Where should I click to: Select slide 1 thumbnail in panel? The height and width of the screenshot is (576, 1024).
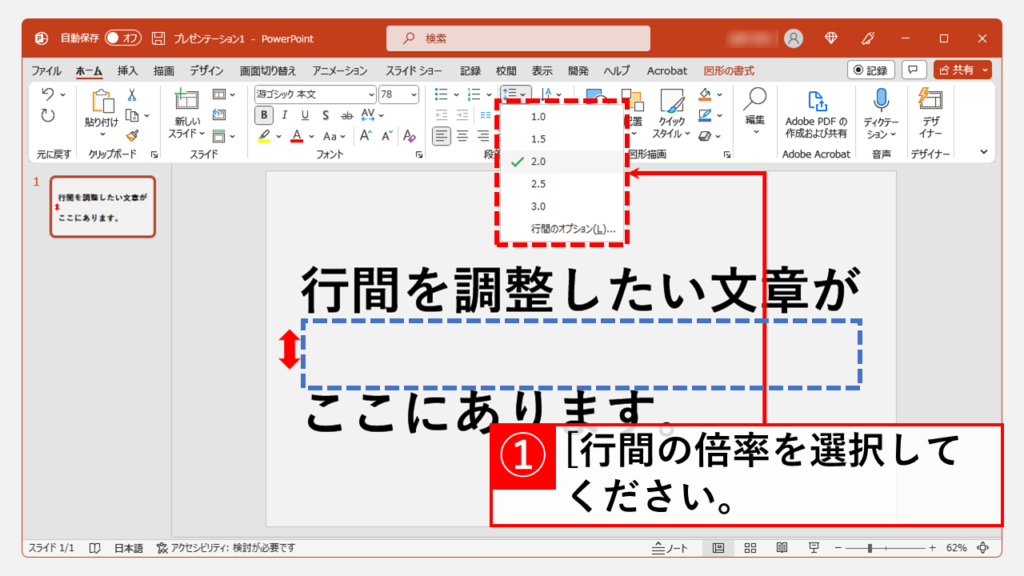103,209
